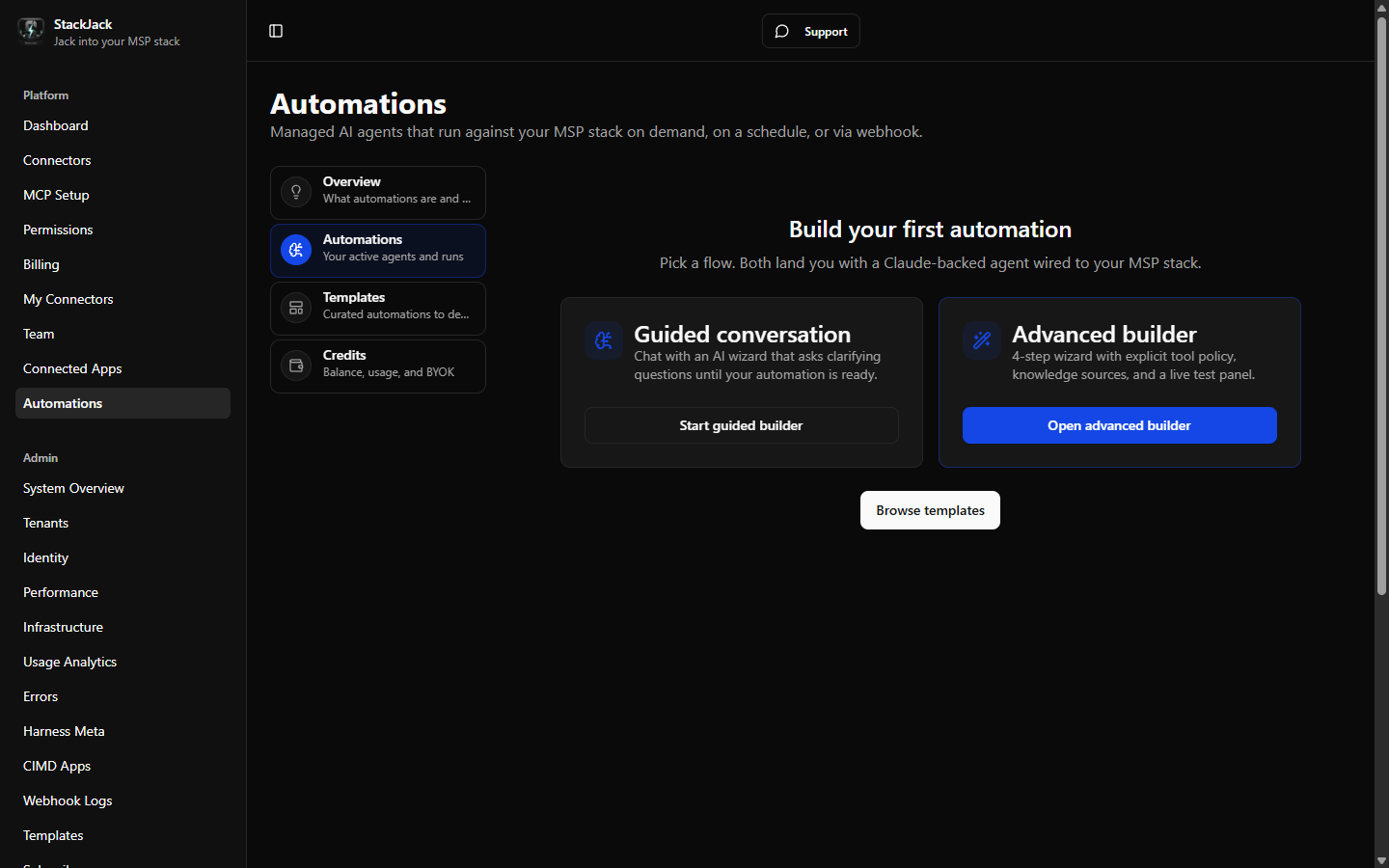Open Connected Apps
The image size is (1389, 868).
(x=123, y=368)
